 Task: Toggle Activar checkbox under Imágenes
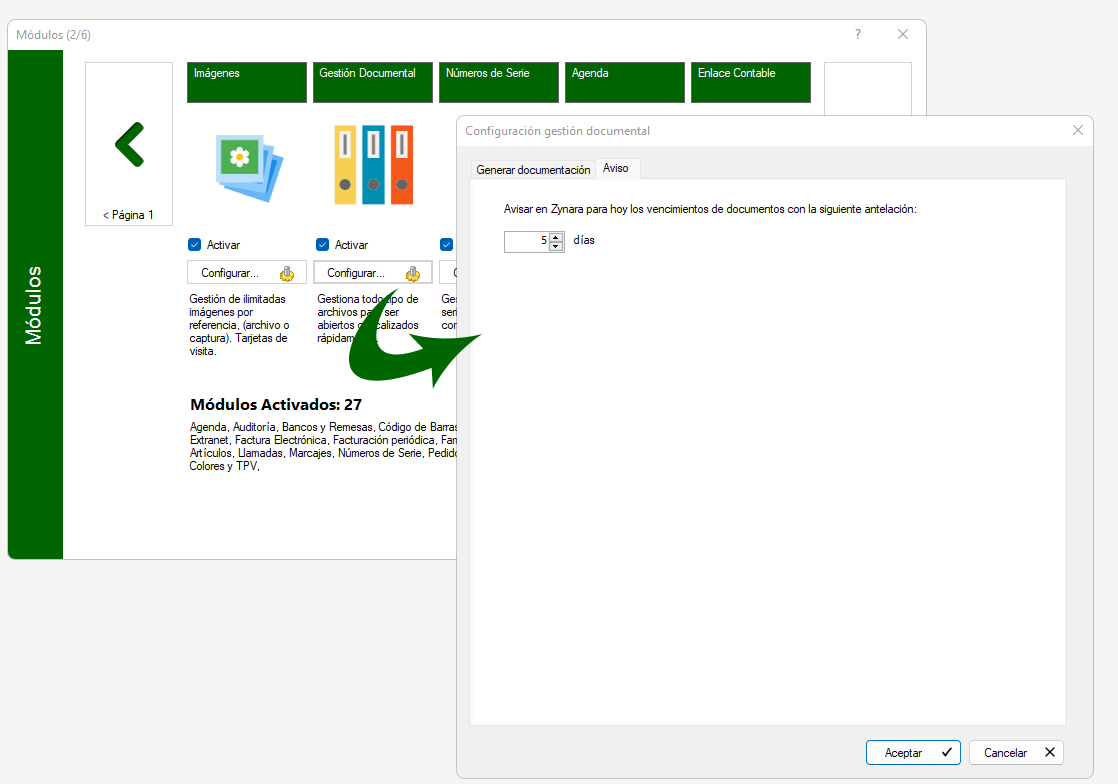(195, 245)
